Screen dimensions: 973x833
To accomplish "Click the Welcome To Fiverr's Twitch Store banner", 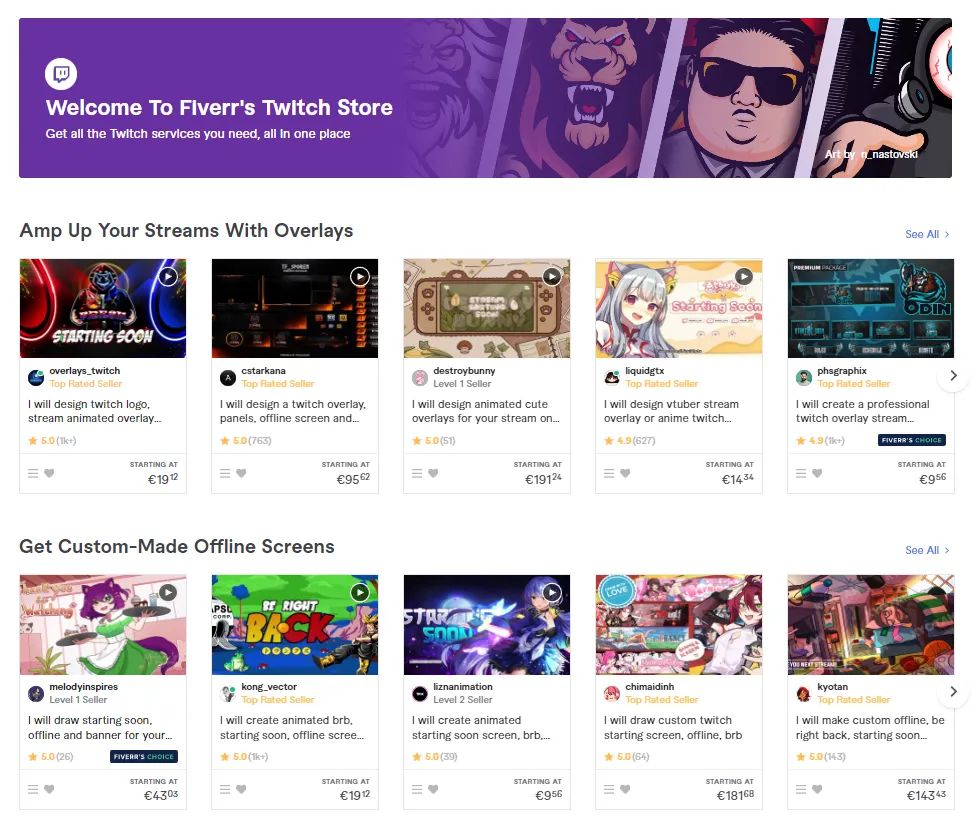I will 485,98.
